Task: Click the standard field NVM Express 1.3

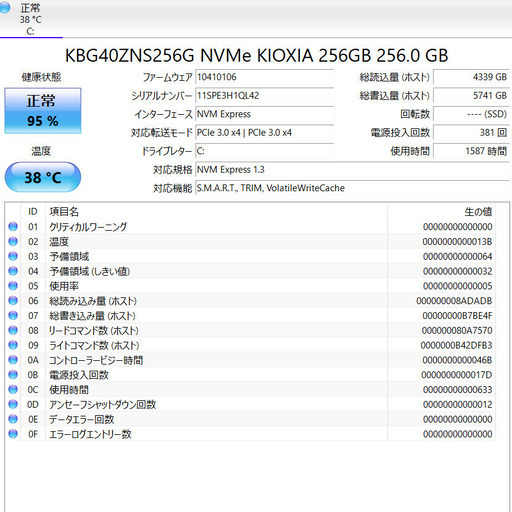Action: click(x=352, y=170)
